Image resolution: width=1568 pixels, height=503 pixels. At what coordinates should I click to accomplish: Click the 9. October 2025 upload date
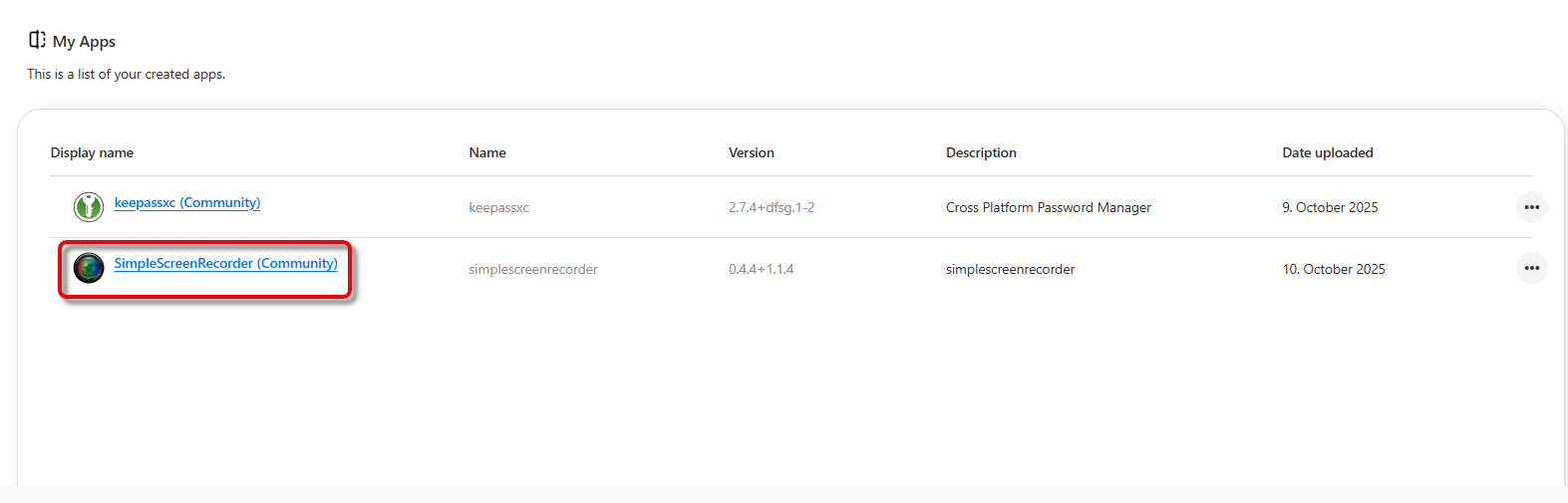[x=1330, y=208]
